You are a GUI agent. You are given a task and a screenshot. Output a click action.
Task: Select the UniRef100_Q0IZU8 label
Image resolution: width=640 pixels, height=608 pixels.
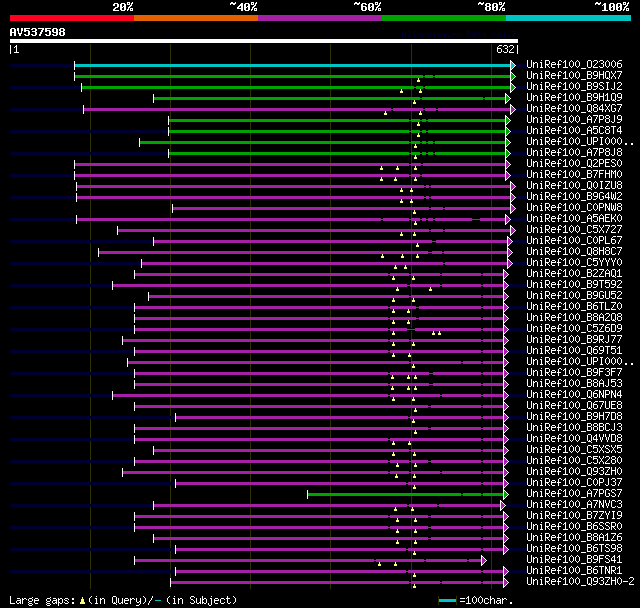click(574, 186)
